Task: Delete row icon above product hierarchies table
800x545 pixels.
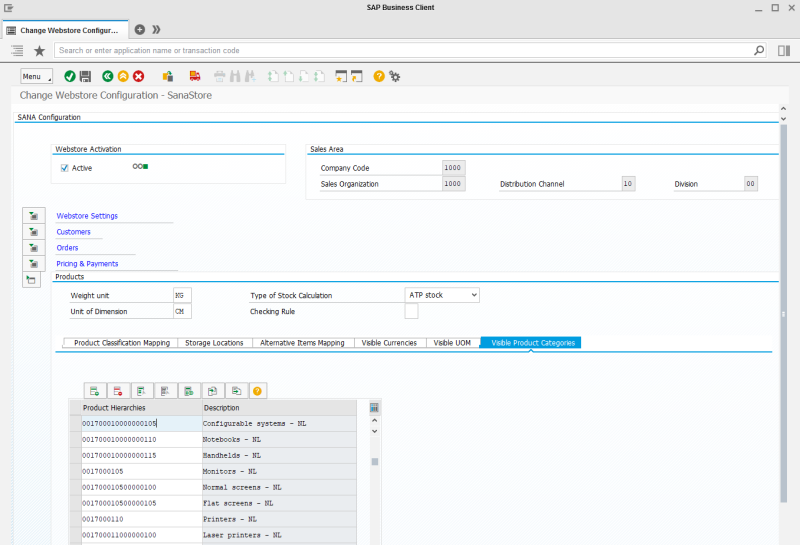Action: [118, 391]
